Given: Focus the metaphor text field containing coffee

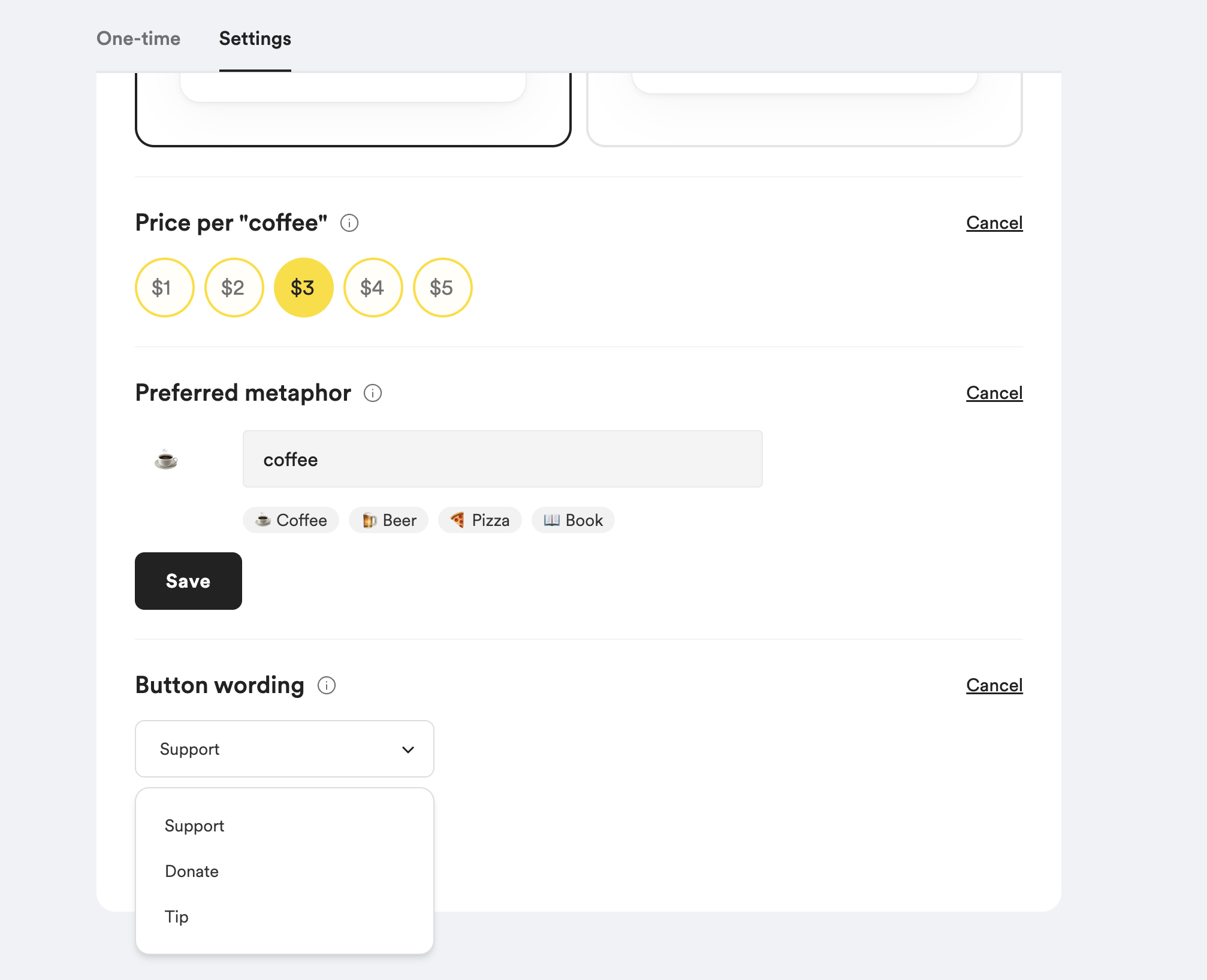Looking at the screenshot, I should [503, 459].
